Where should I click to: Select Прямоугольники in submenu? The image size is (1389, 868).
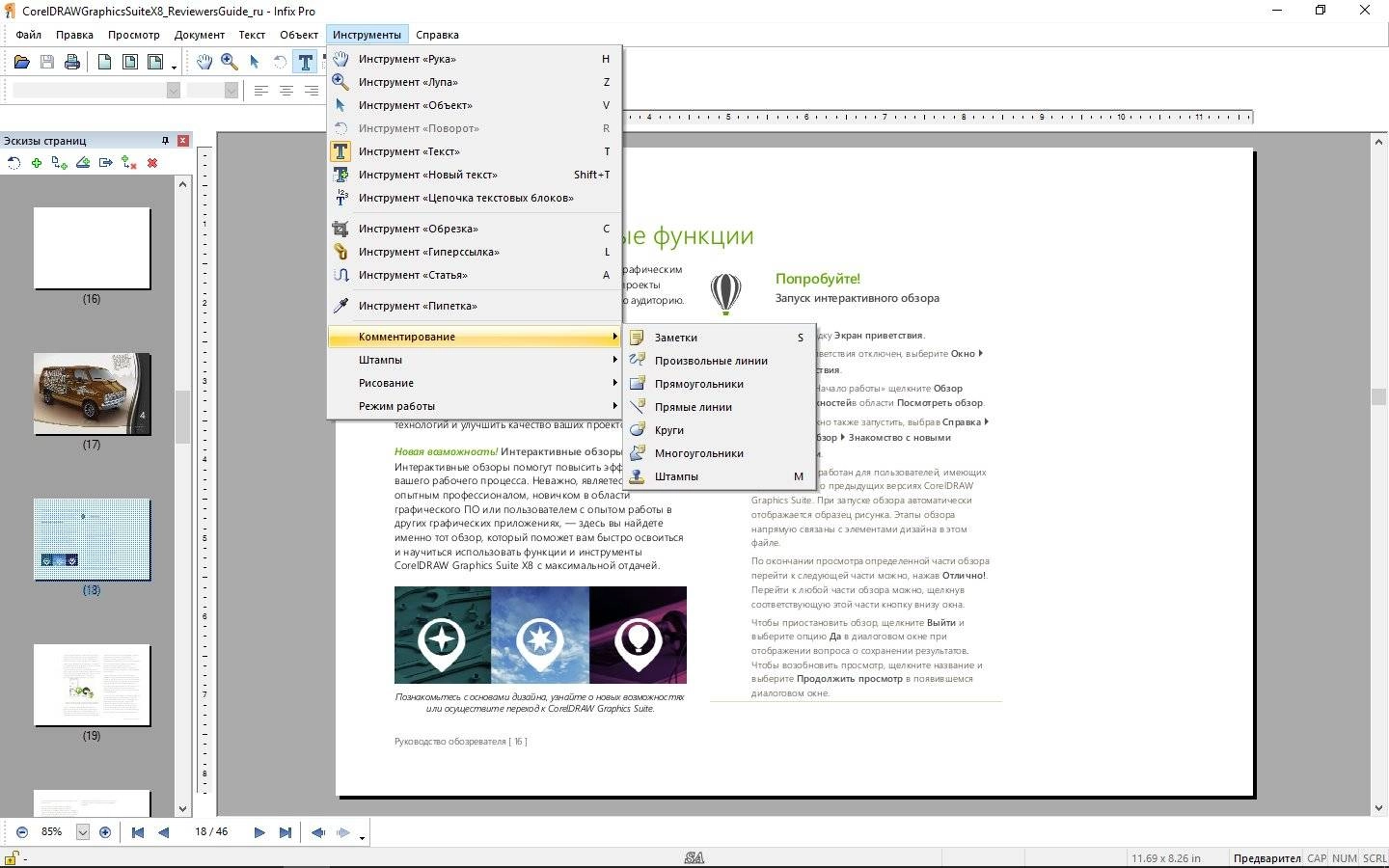click(720, 384)
